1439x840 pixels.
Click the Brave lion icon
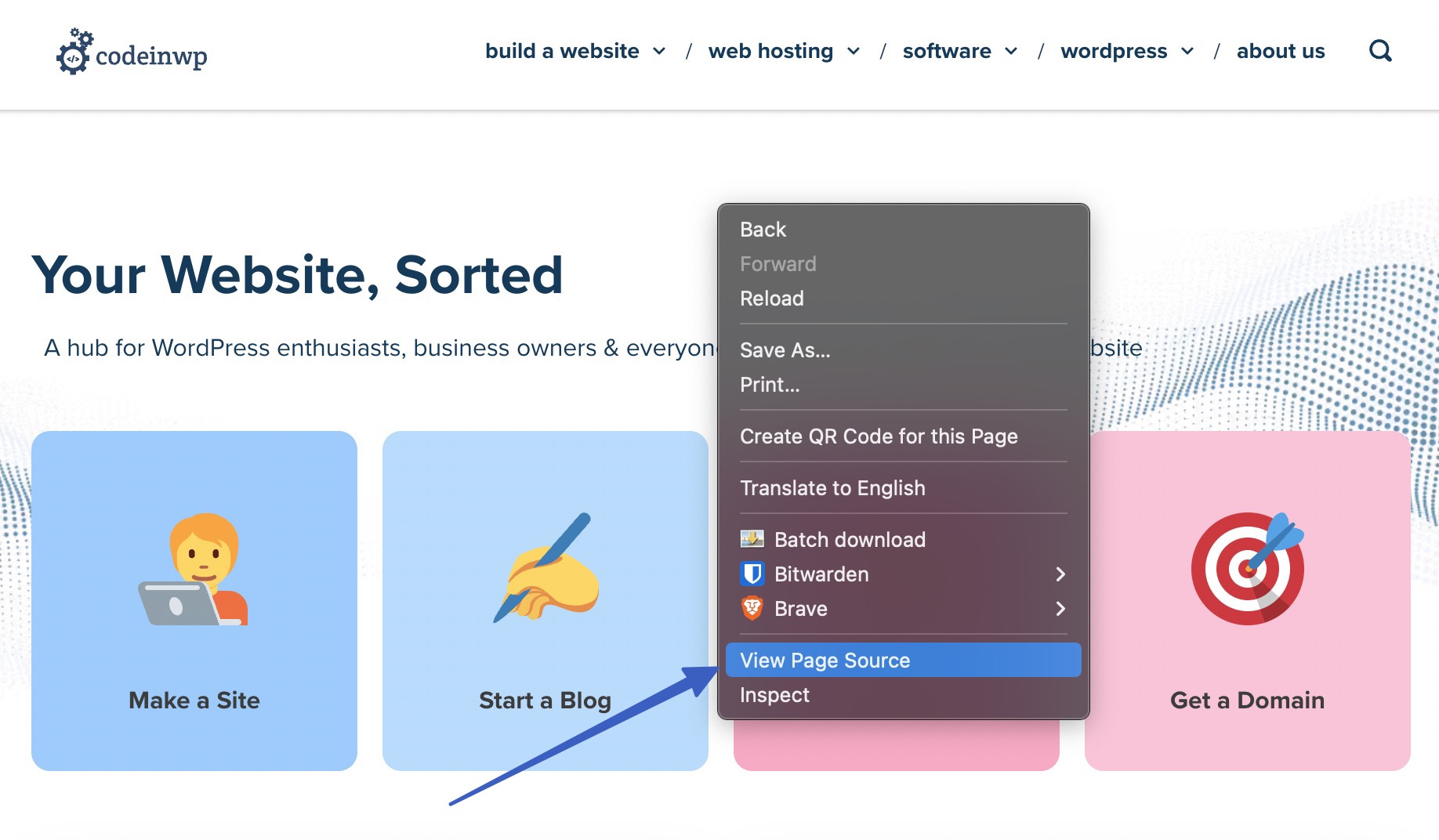pyautogui.click(x=752, y=609)
